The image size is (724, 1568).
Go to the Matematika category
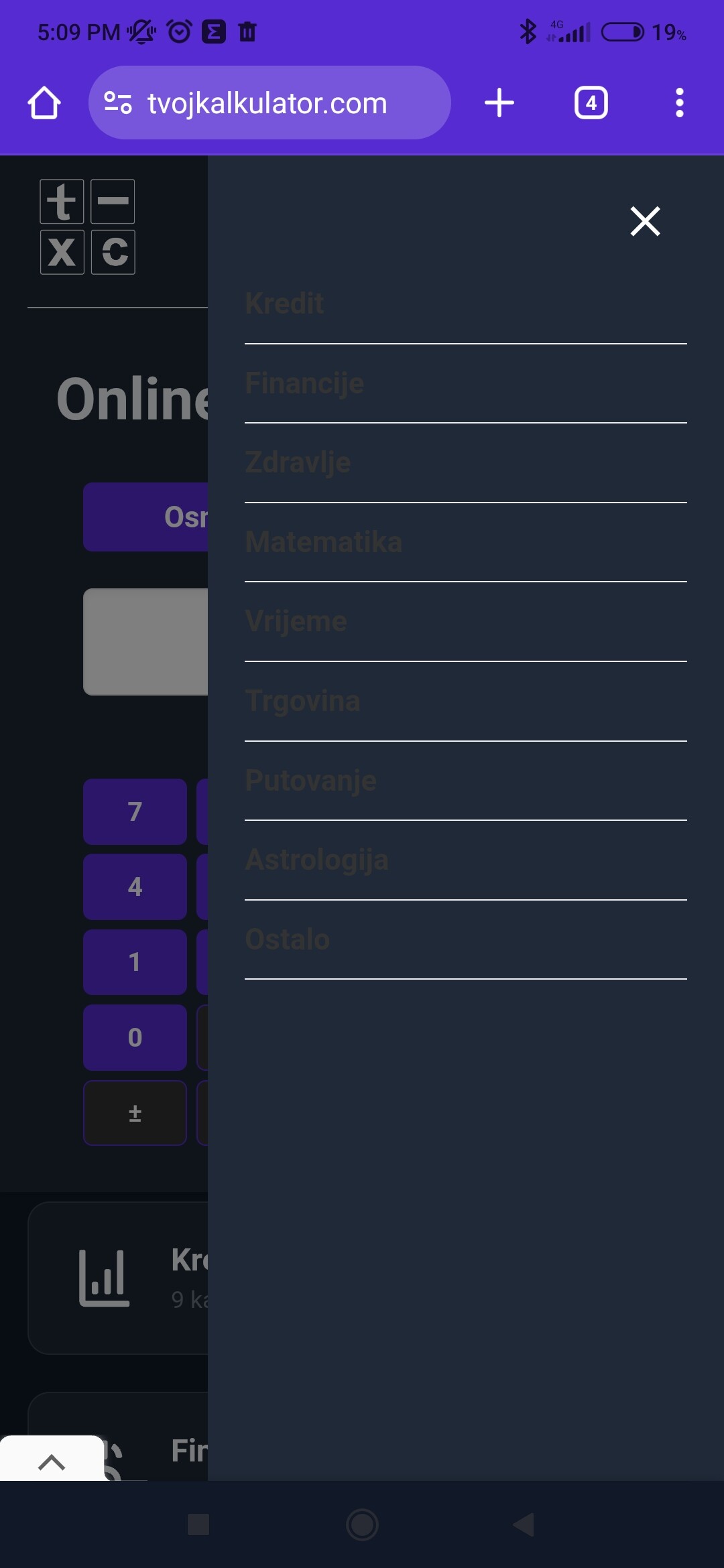[x=323, y=542]
